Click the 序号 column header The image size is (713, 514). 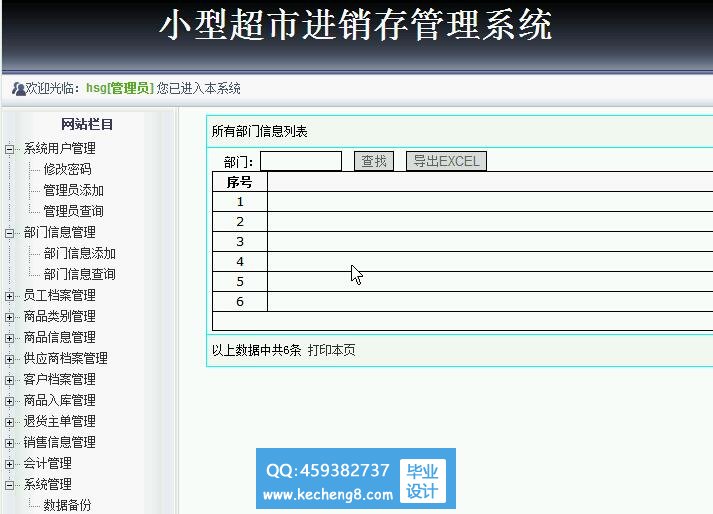pyautogui.click(x=240, y=182)
